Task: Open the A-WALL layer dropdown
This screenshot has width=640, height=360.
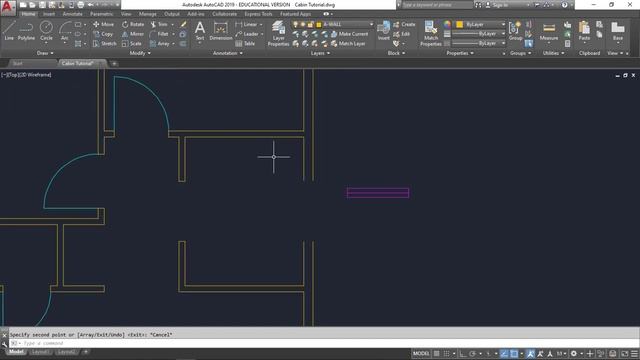Action: [x=332, y=24]
